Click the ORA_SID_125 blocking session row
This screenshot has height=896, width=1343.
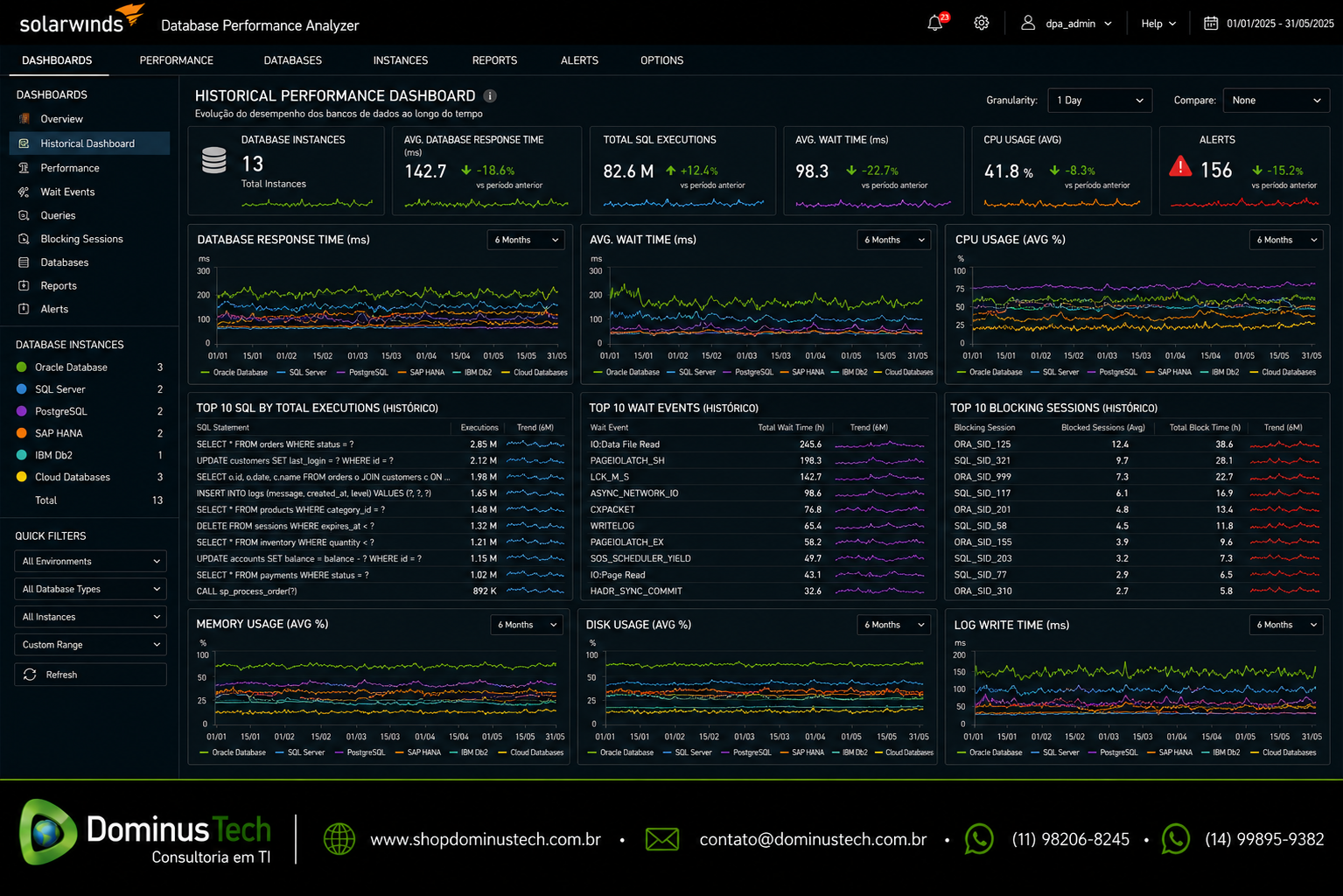coord(1137,444)
